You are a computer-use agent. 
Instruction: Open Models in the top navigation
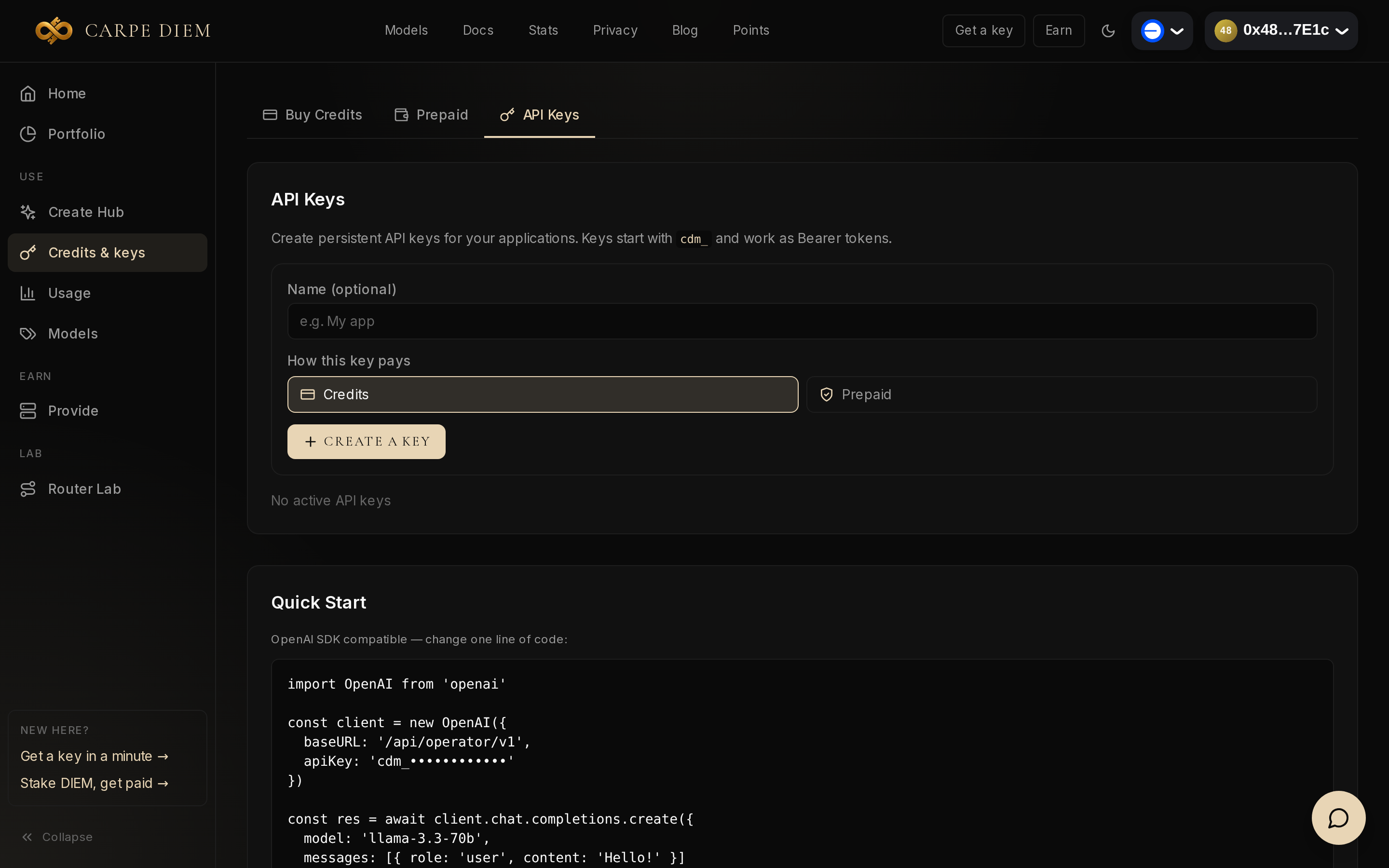(407, 30)
